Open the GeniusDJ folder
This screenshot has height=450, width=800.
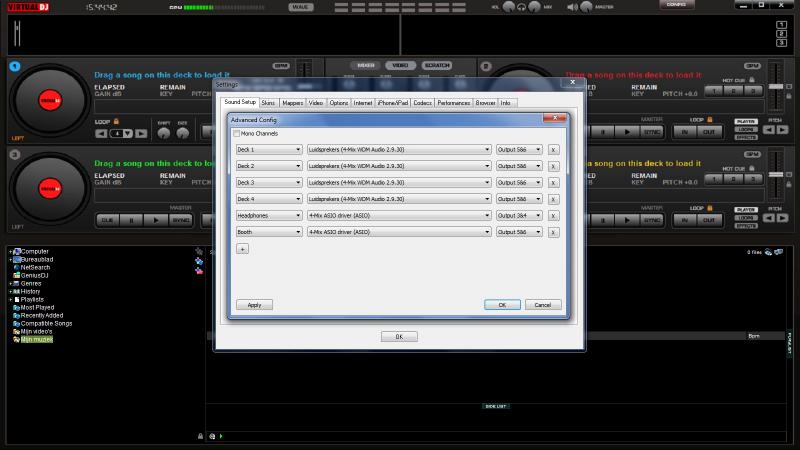34,276
